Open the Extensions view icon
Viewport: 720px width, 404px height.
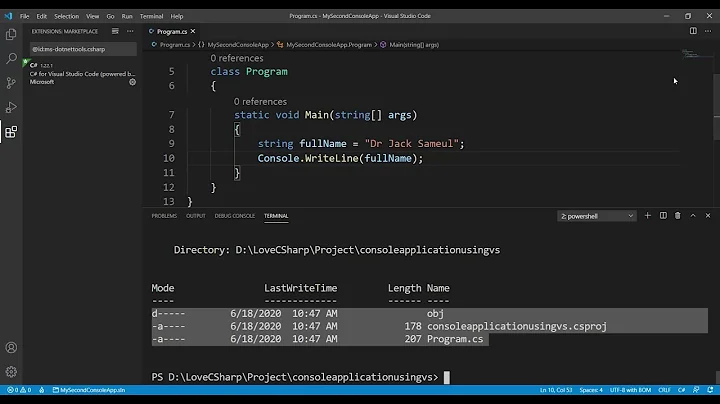[11, 132]
